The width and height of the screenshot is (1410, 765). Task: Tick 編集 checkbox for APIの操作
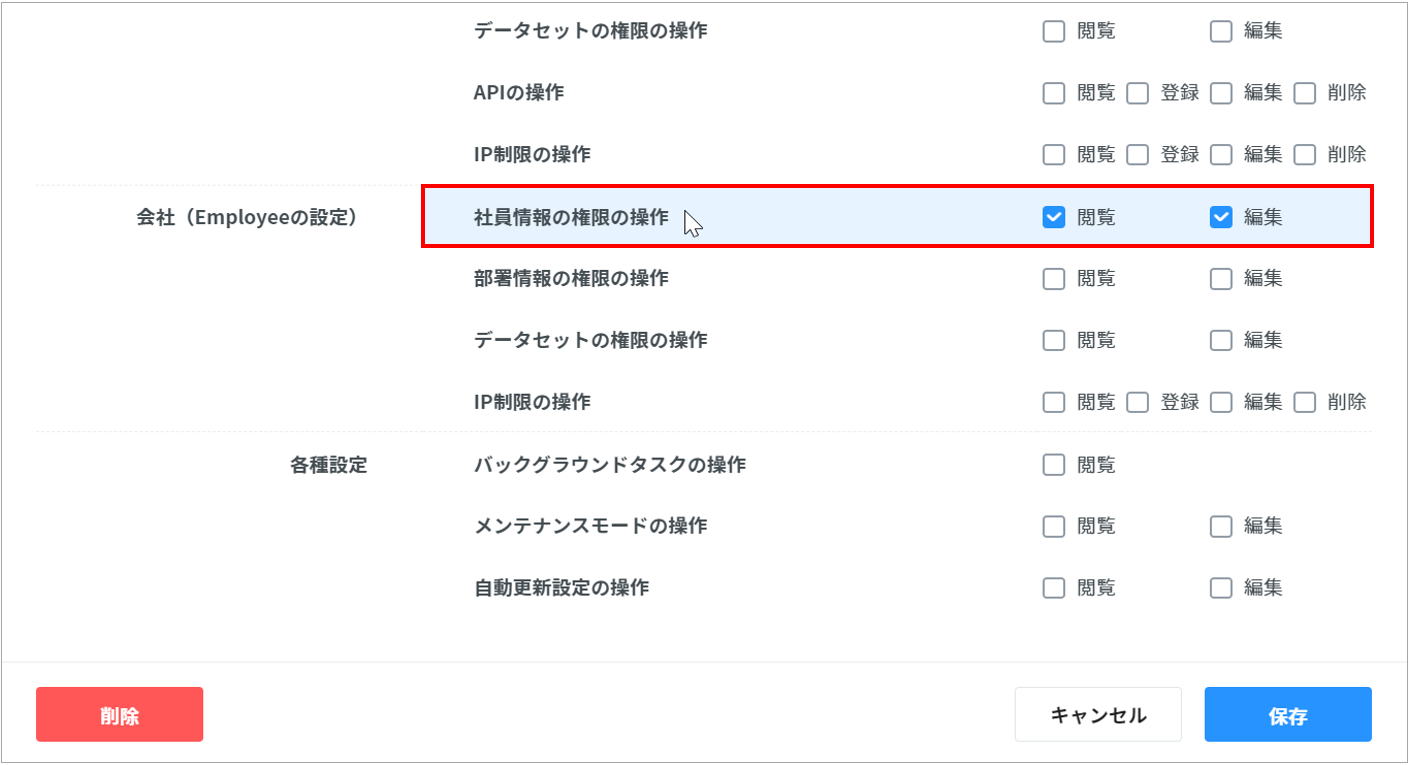pos(1221,94)
